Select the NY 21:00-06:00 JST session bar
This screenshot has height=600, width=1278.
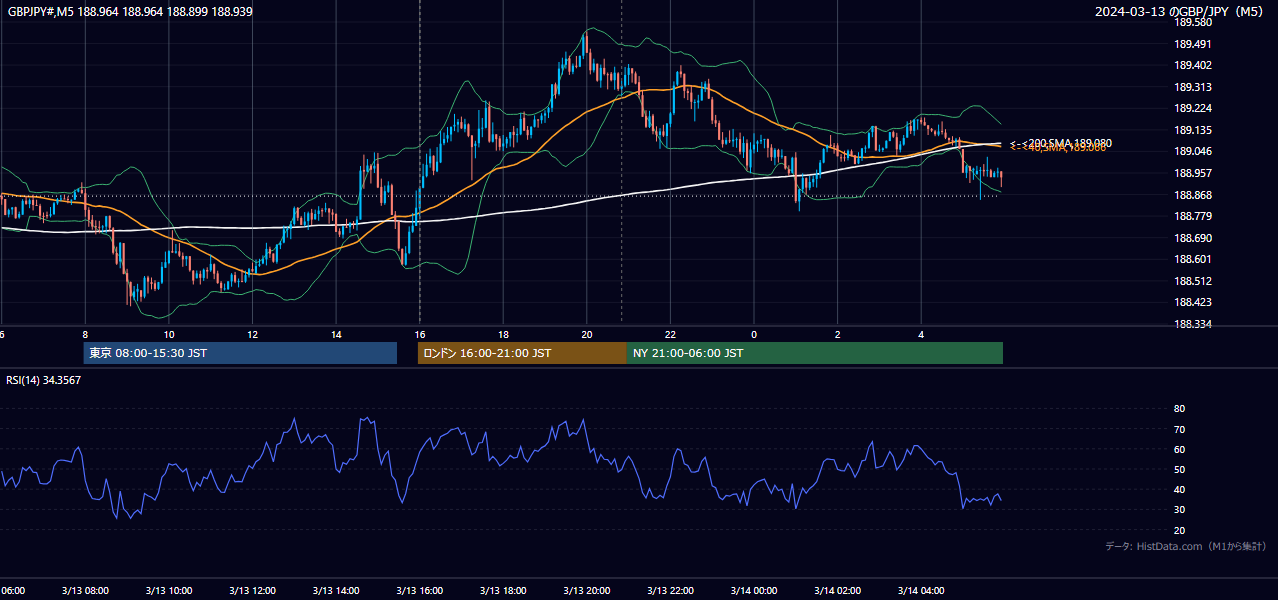point(815,353)
